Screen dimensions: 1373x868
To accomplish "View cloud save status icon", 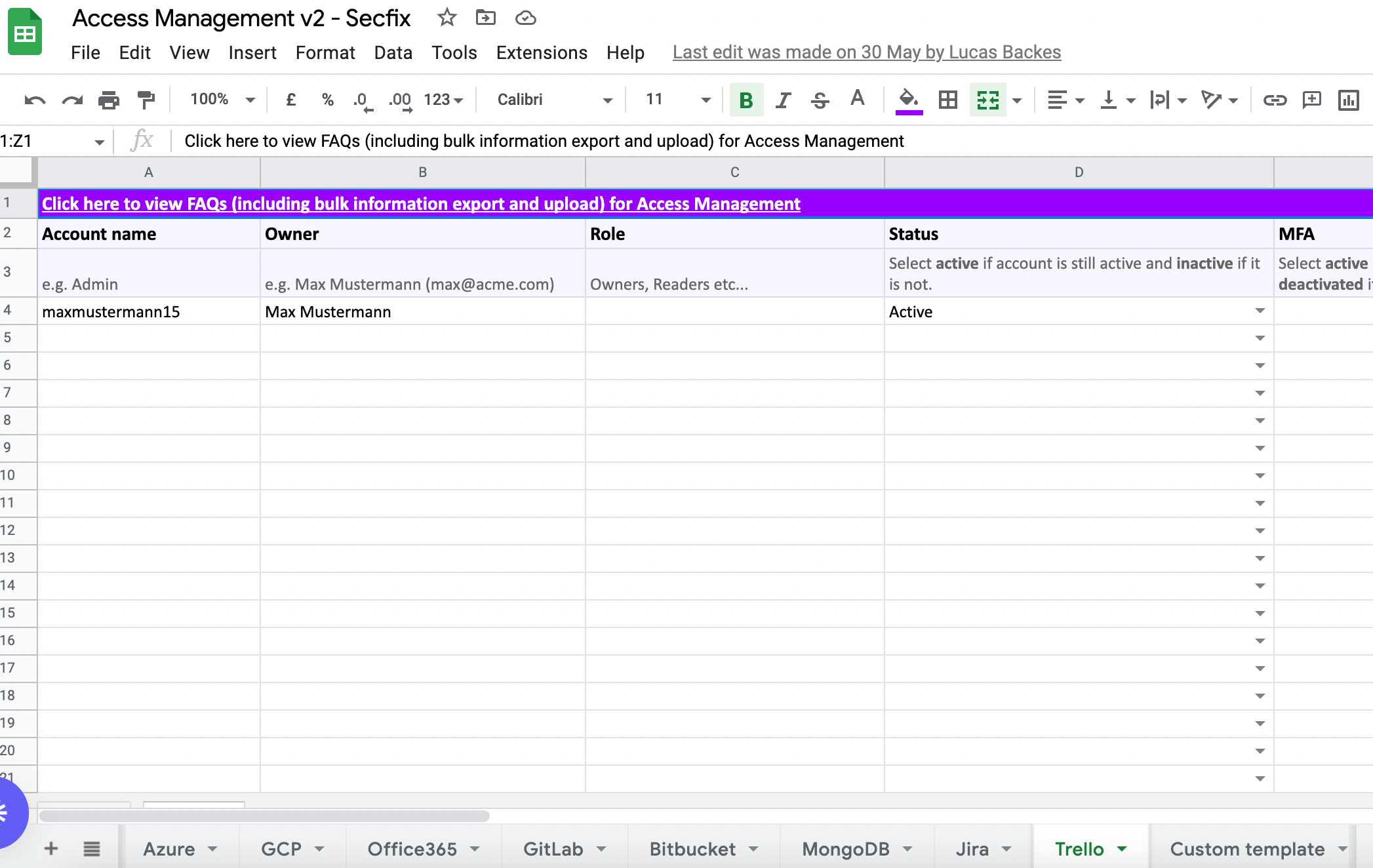I will click(x=525, y=18).
